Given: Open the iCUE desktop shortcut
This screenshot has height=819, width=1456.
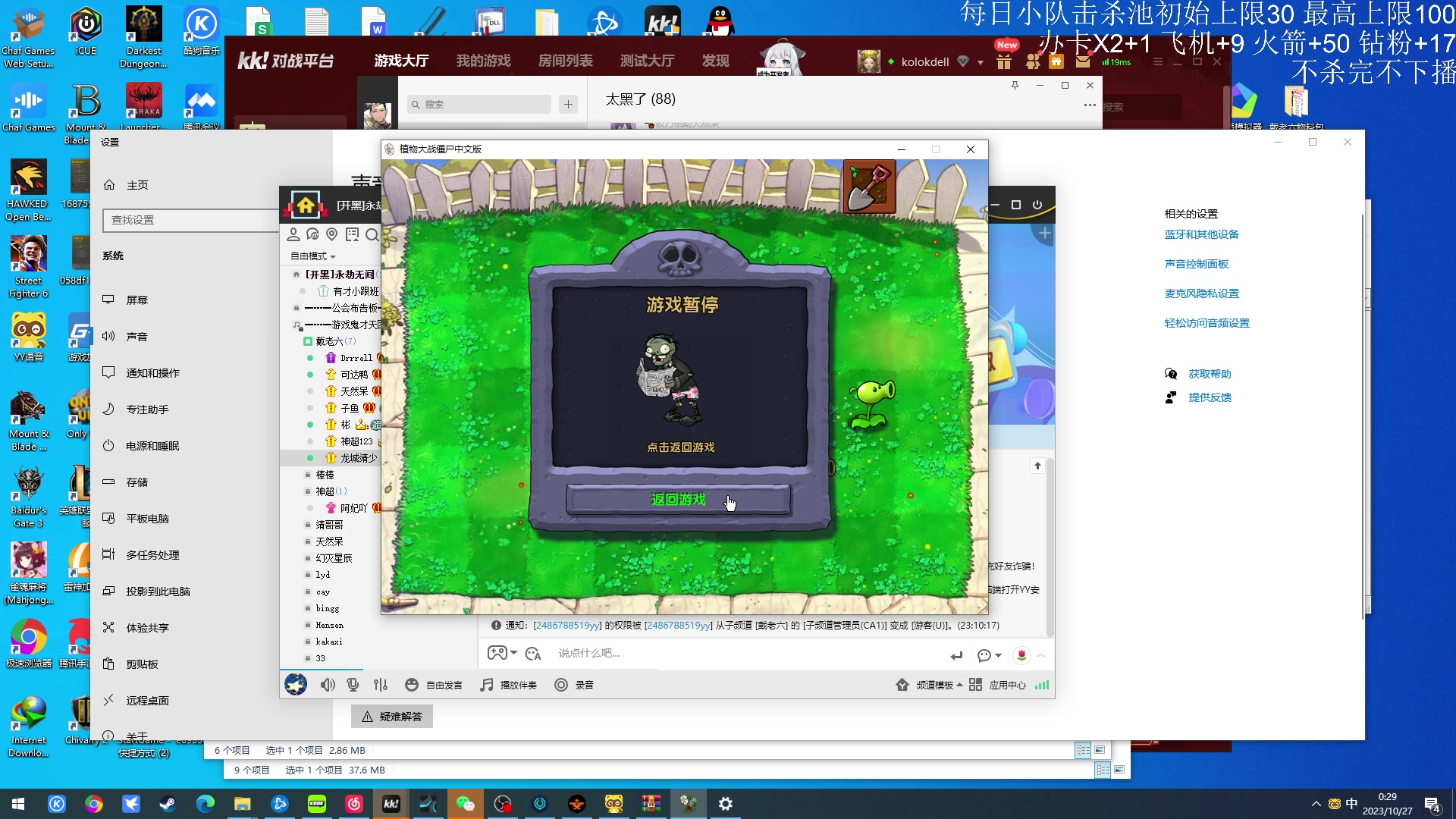Looking at the screenshot, I should [86, 32].
